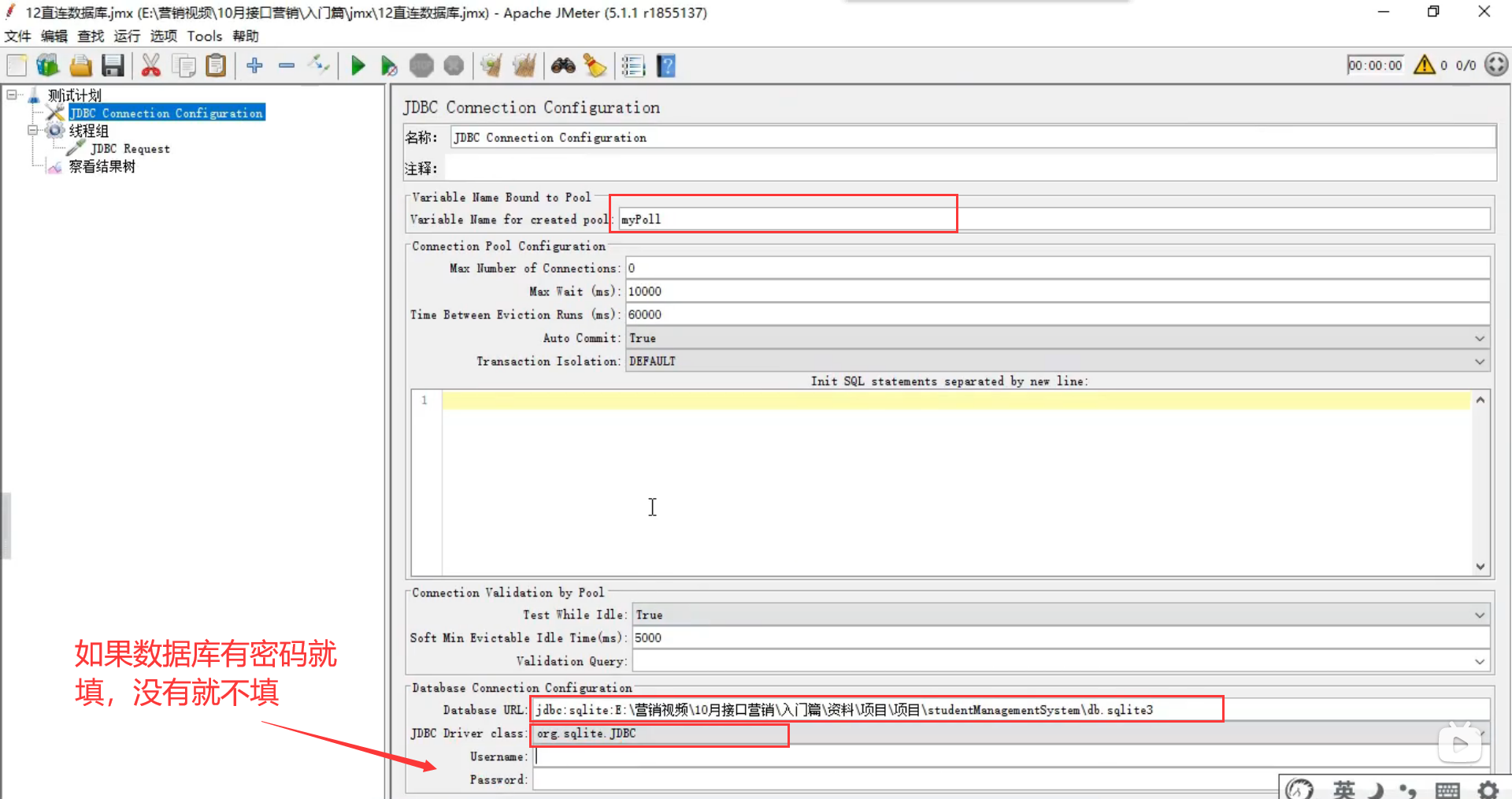The height and width of the screenshot is (799, 1512).
Task: Open Search with binoculars icon
Action: pyautogui.click(x=563, y=65)
